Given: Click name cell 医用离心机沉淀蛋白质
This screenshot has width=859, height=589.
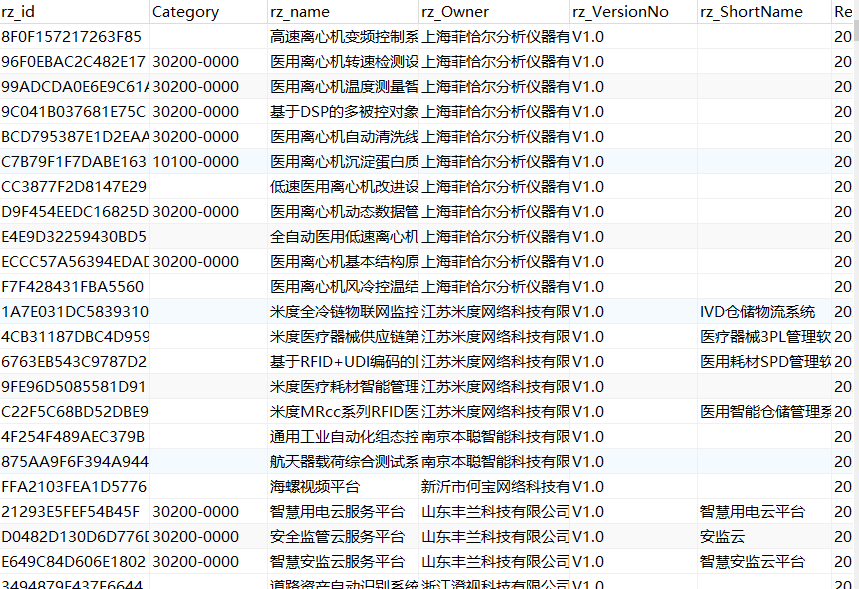Looking at the screenshot, I should [x=343, y=162].
